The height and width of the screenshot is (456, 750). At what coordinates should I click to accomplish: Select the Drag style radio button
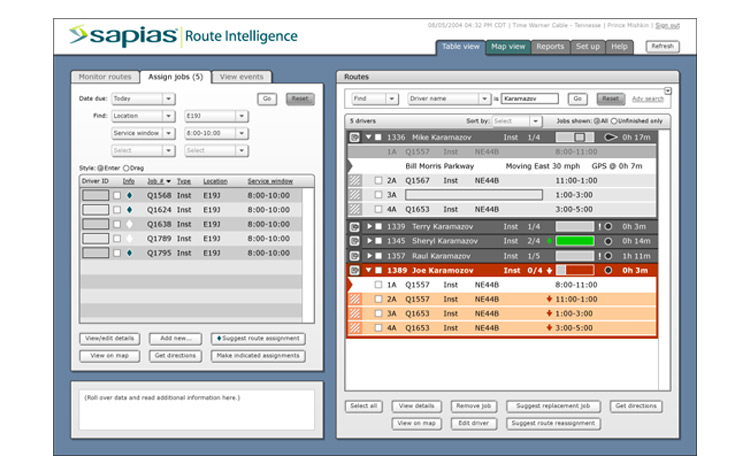pos(126,168)
